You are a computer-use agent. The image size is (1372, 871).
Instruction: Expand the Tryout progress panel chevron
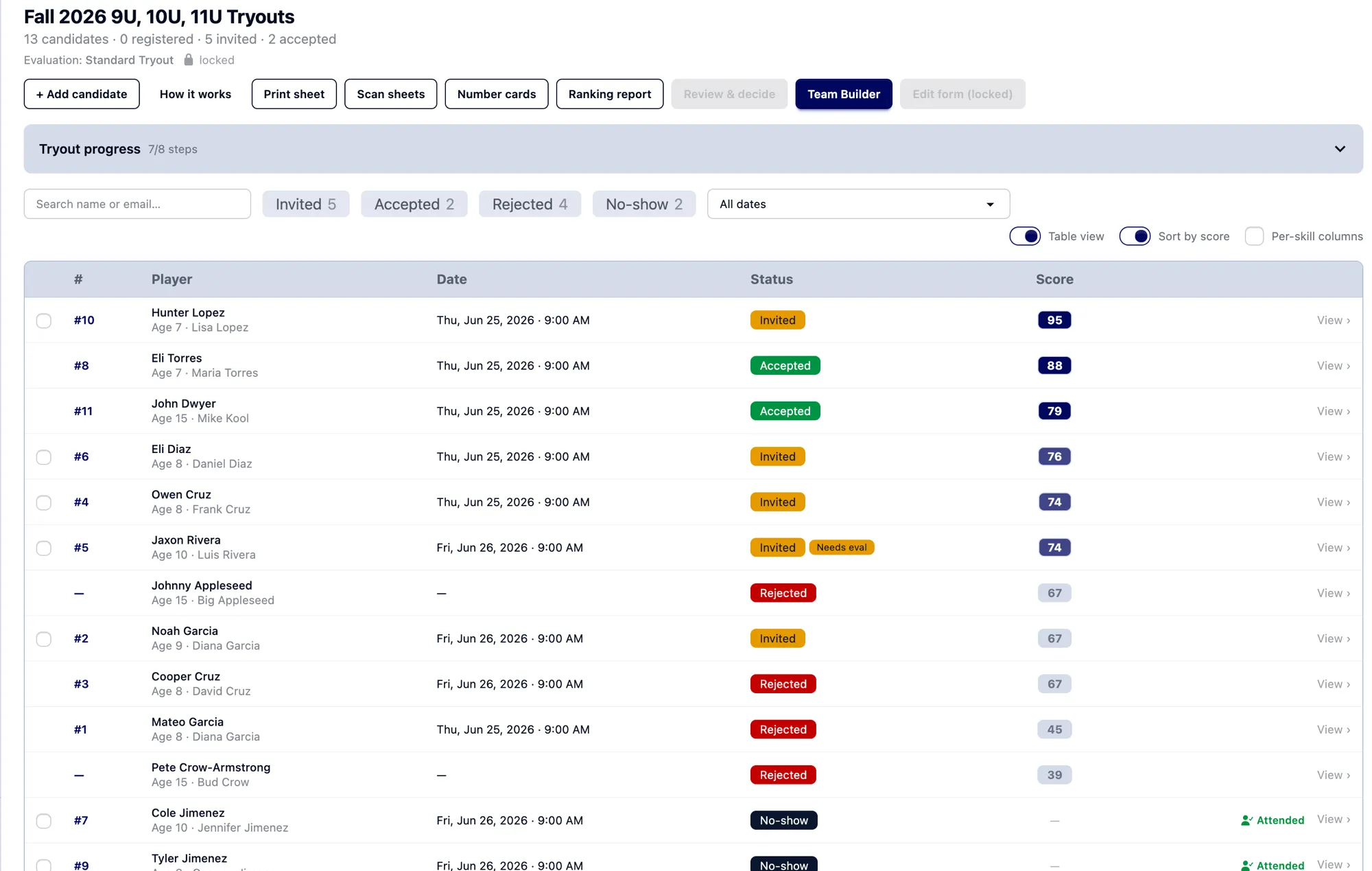[1340, 149]
